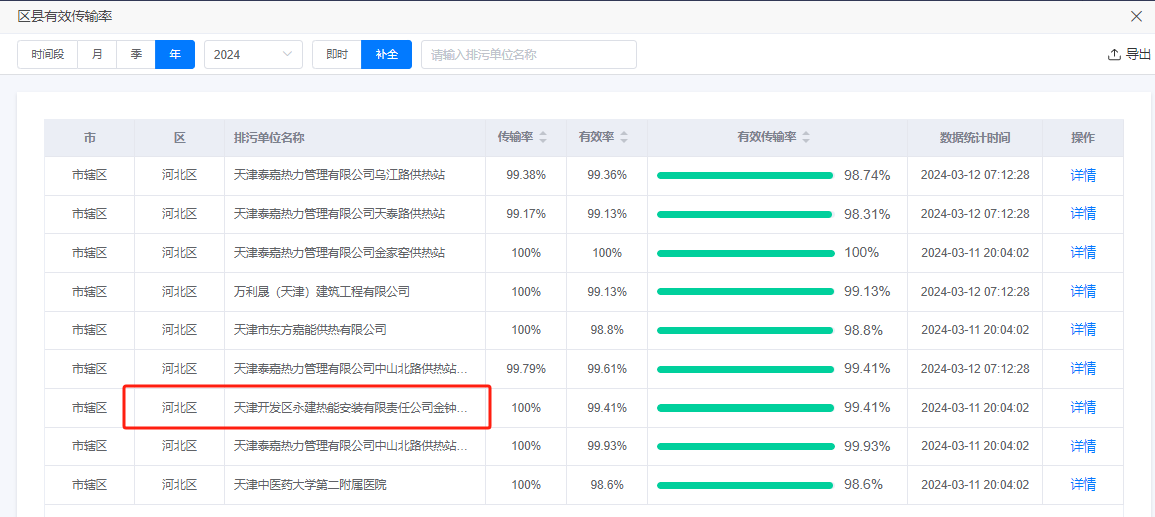Image resolution: width=1155 pixels, height=517 pixels.
Task: Open 详情 for 天津中医药大学第二附属医院
Action: (x=1083, y=485)
